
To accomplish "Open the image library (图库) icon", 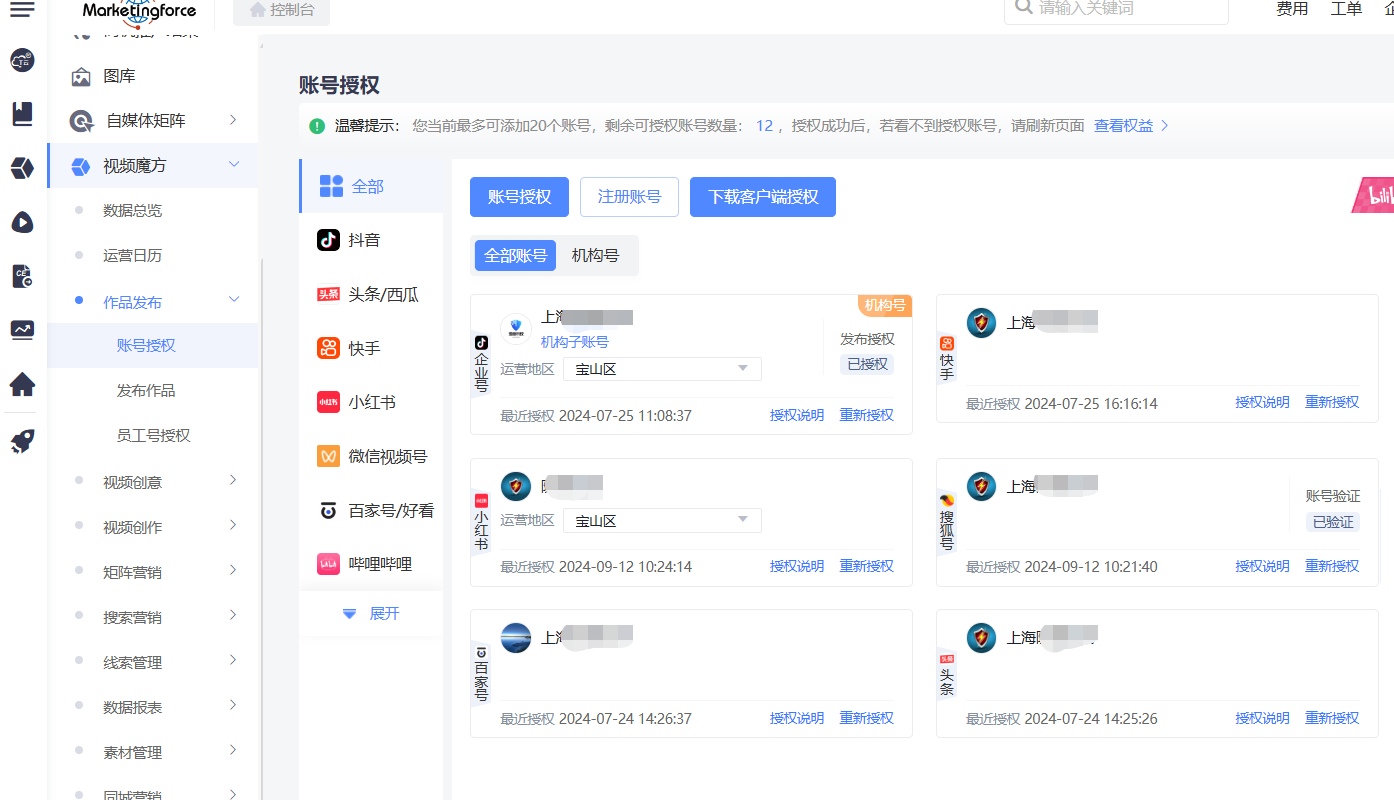I will click(x=82, y=76).
